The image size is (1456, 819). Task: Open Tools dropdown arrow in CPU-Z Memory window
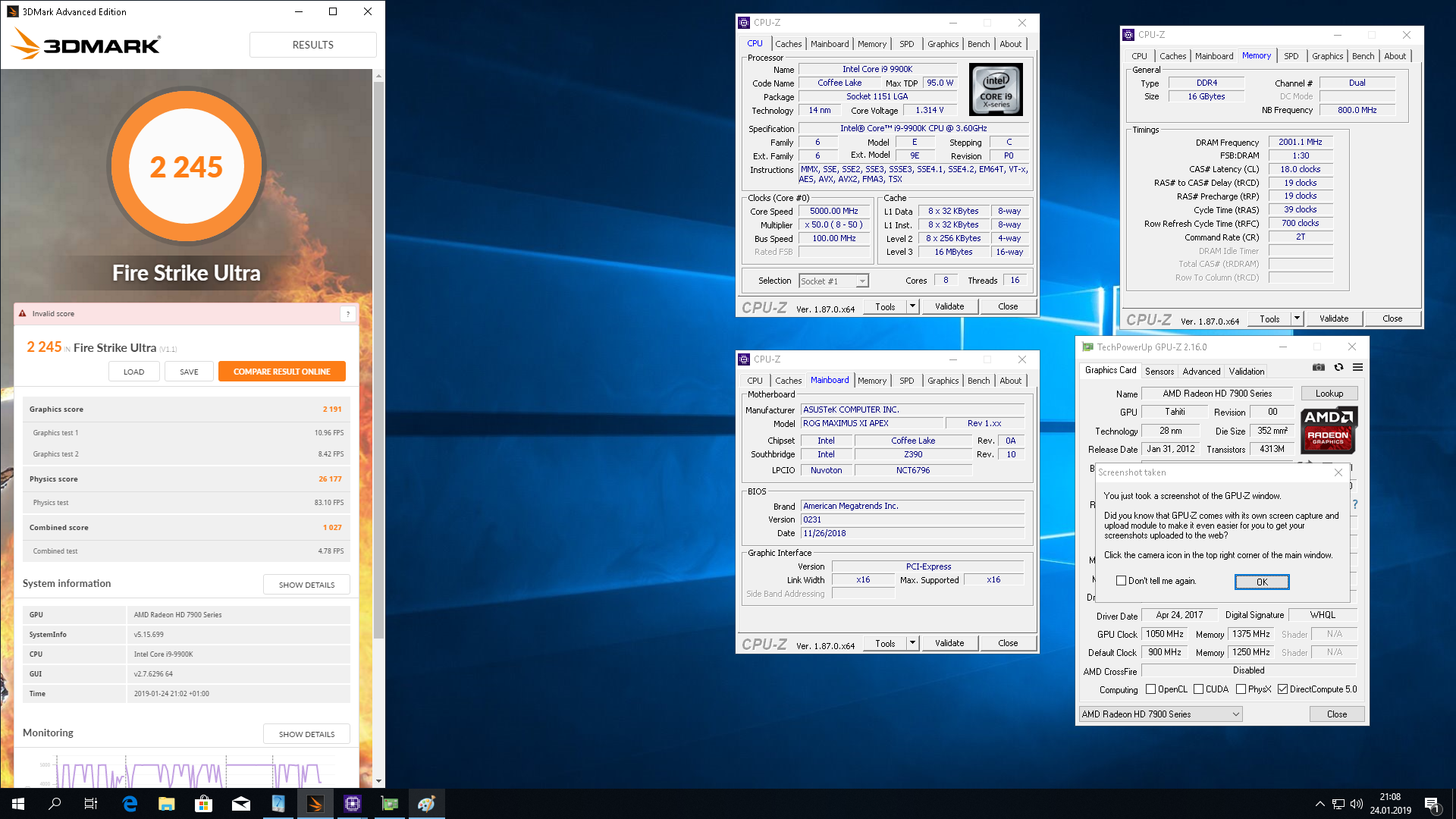1297,318
